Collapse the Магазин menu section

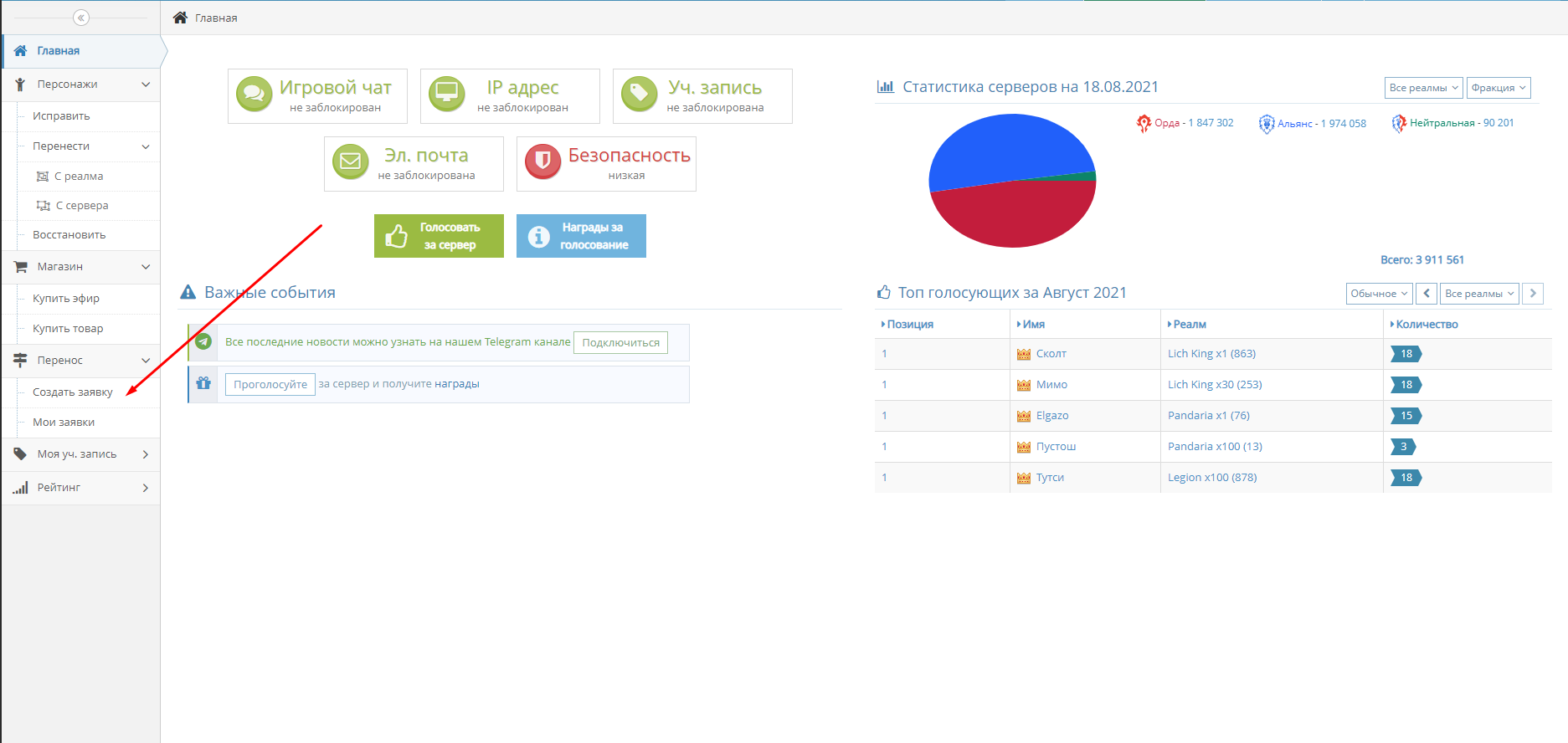[x=146, y=267]
